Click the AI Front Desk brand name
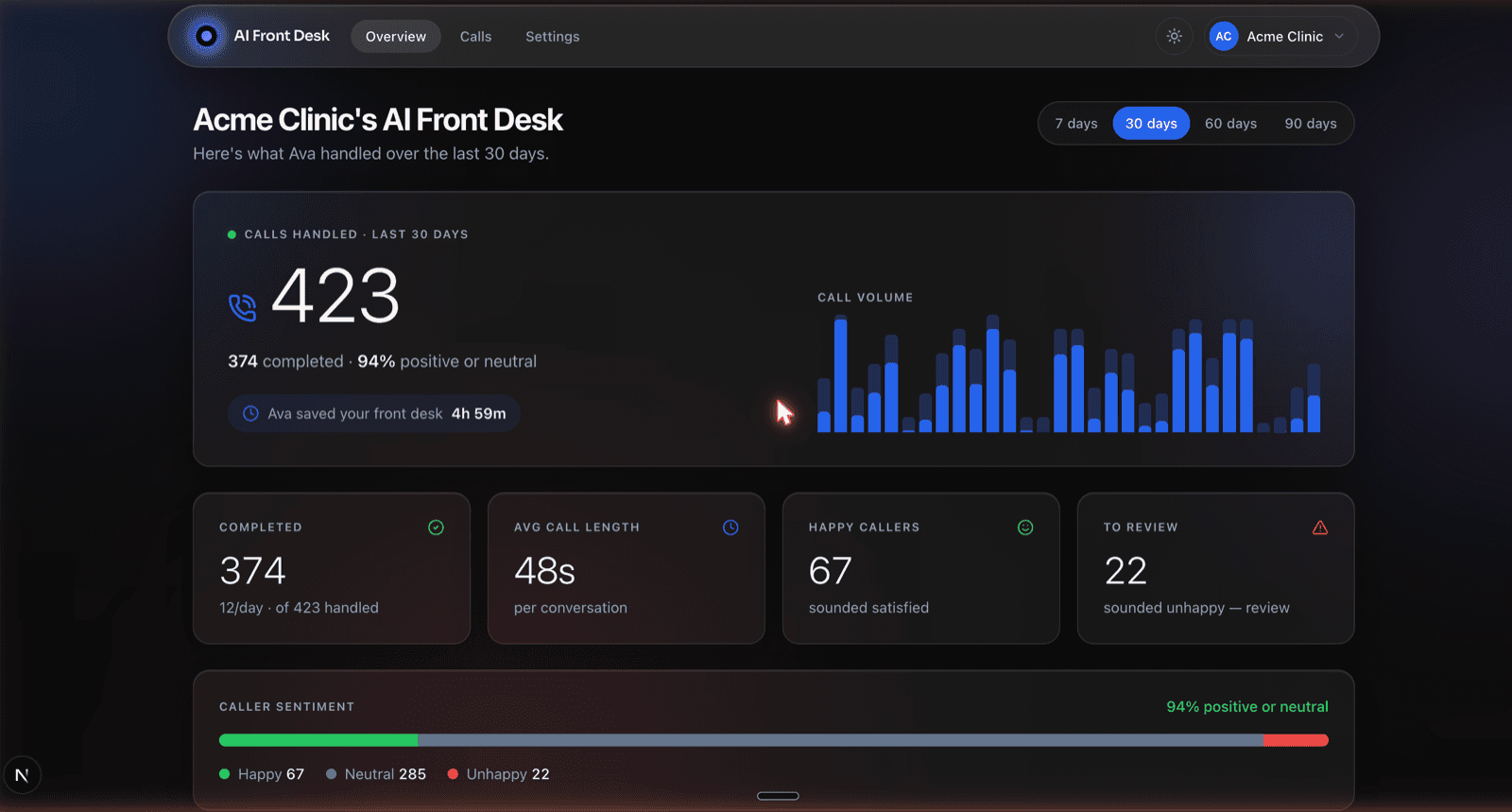This screenshot has height=812, width=1512. pos(282,36)
